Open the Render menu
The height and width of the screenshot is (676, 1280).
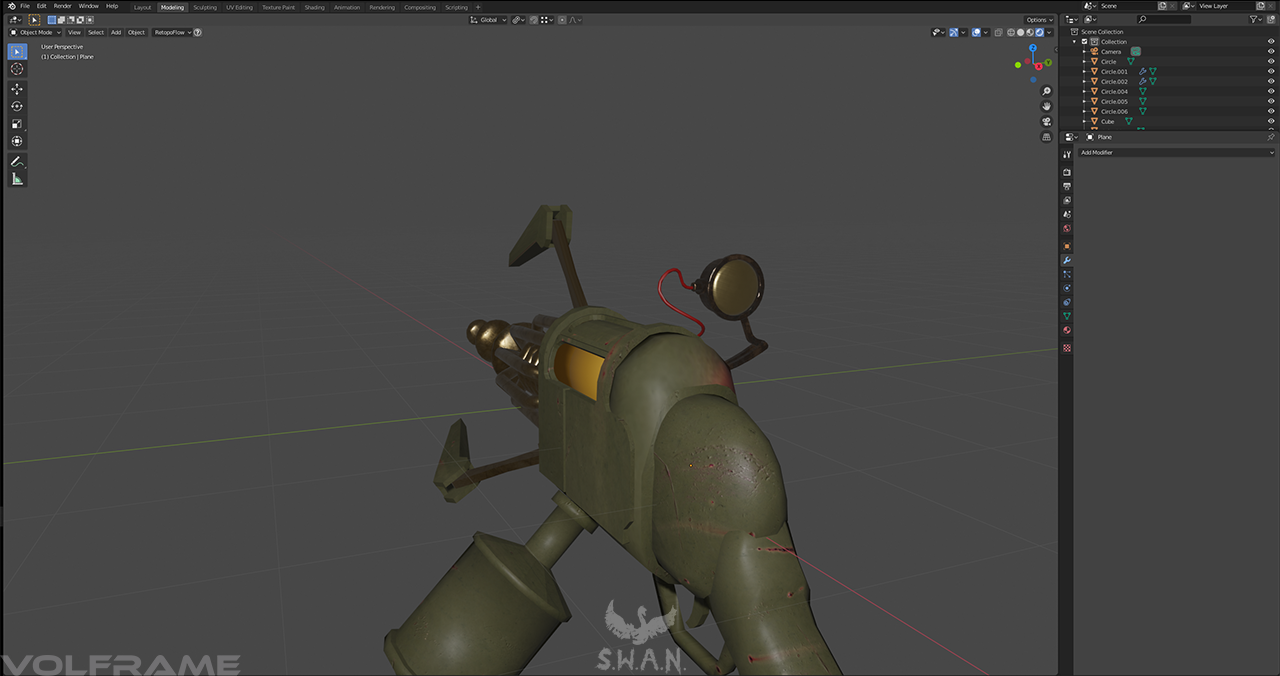62,6
